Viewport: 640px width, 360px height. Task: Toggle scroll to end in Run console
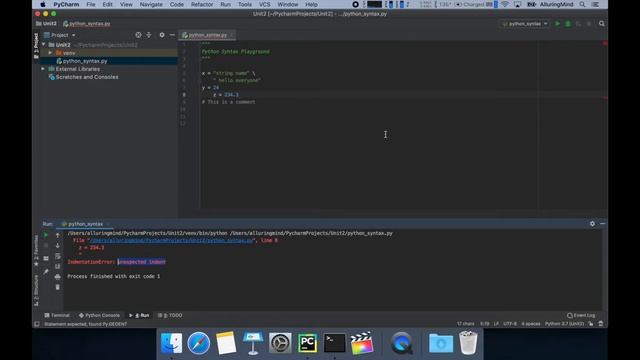tap(58, 267)
